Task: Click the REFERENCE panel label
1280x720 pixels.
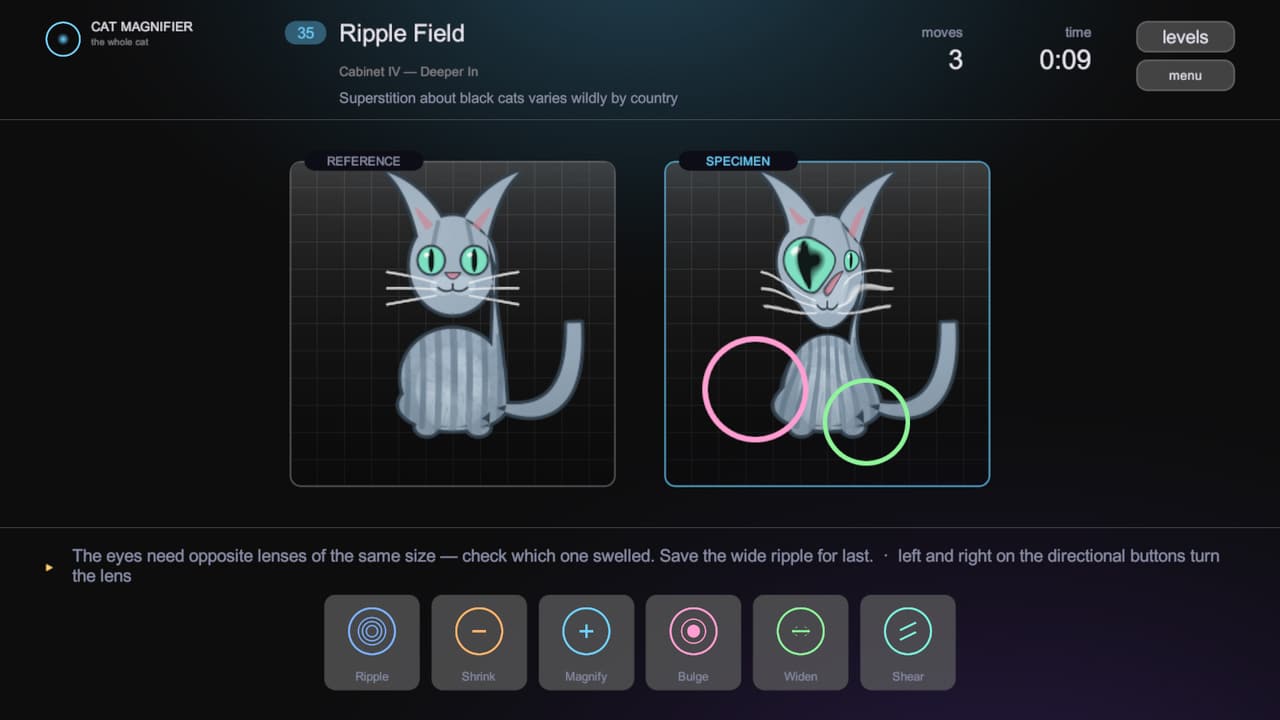Action: 363,161
